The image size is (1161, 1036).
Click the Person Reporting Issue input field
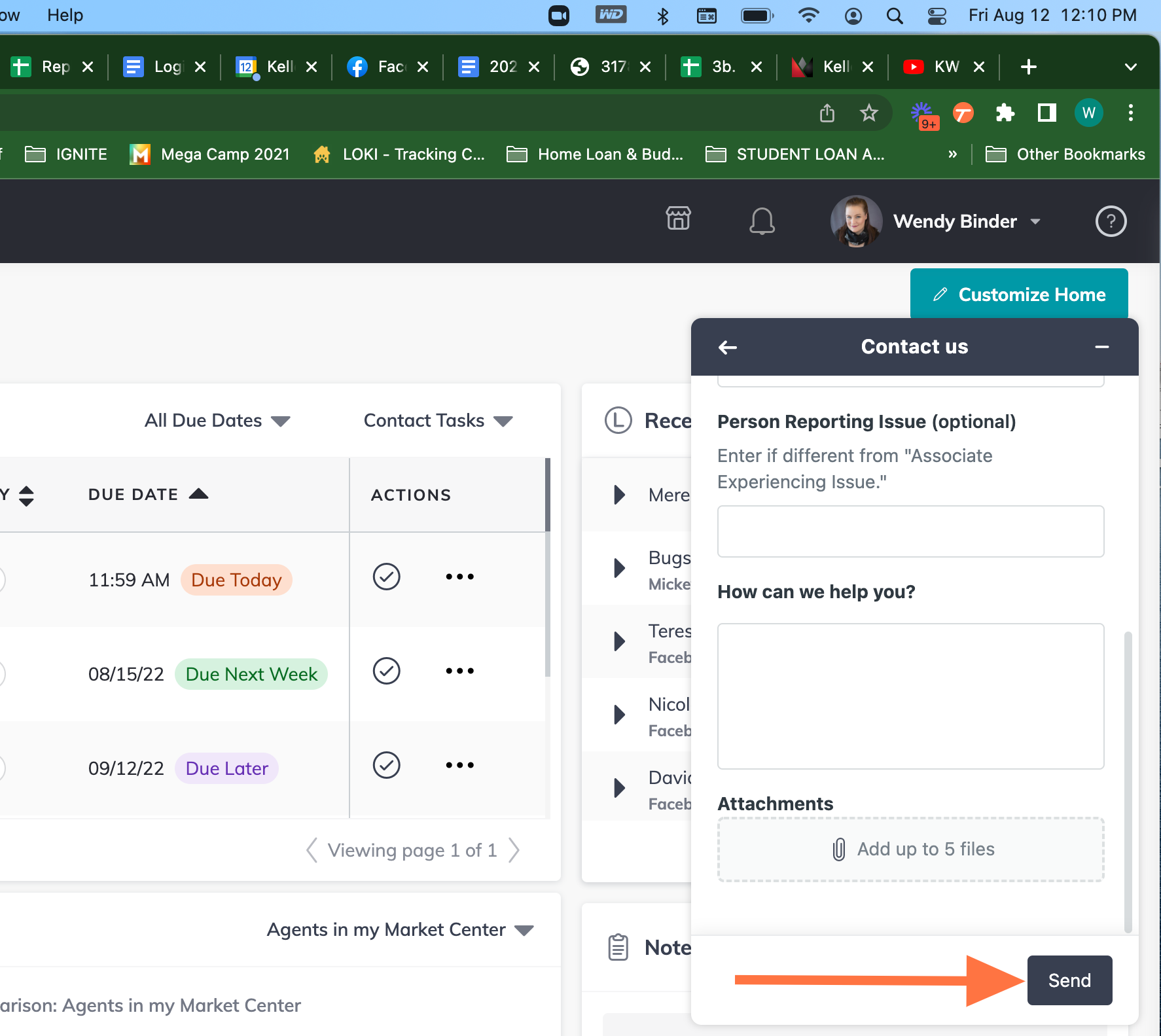pyautogui.click(x=911, y=531)
